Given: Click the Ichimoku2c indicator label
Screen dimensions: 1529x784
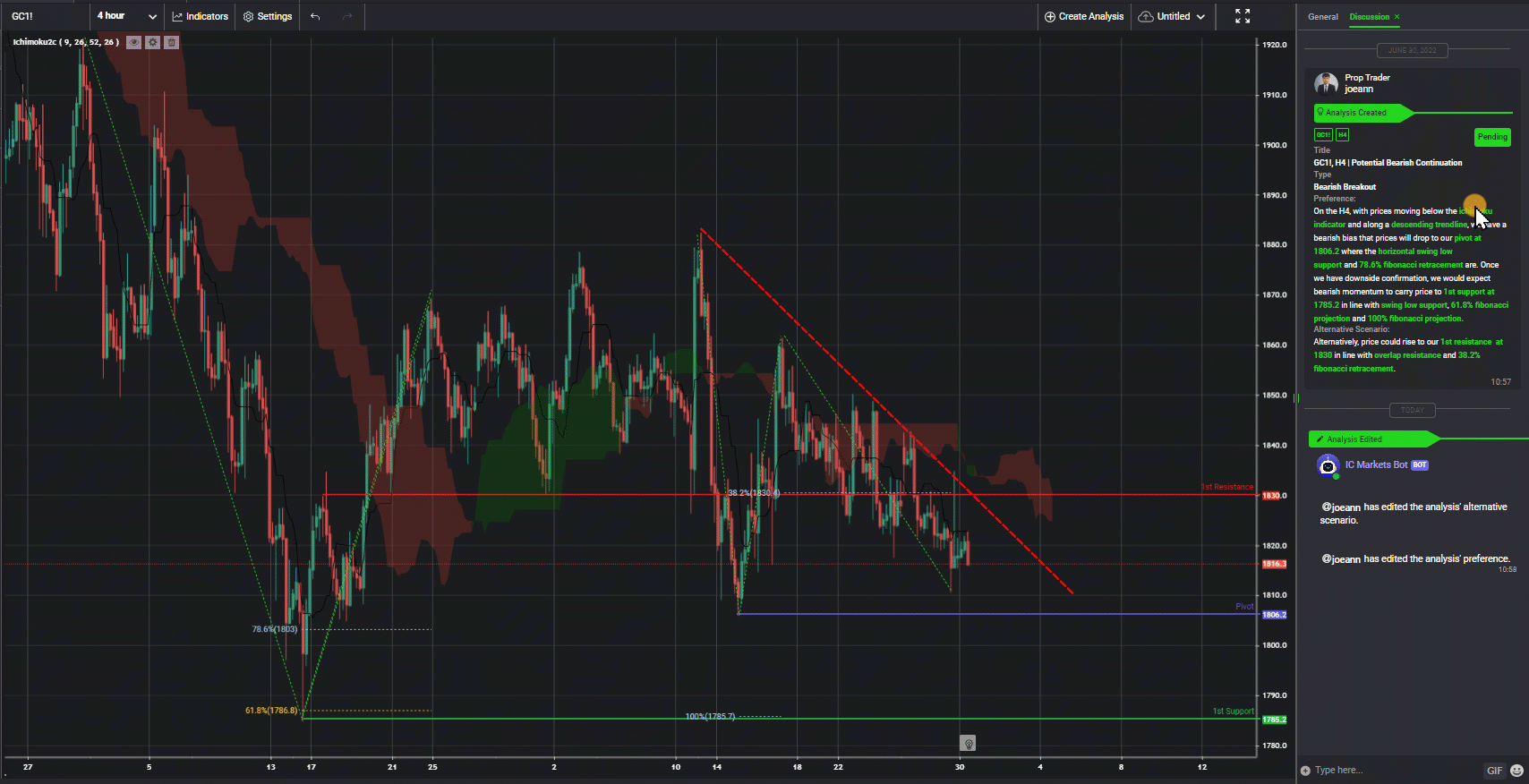Looking at the screenshot, I should point(65,42).
